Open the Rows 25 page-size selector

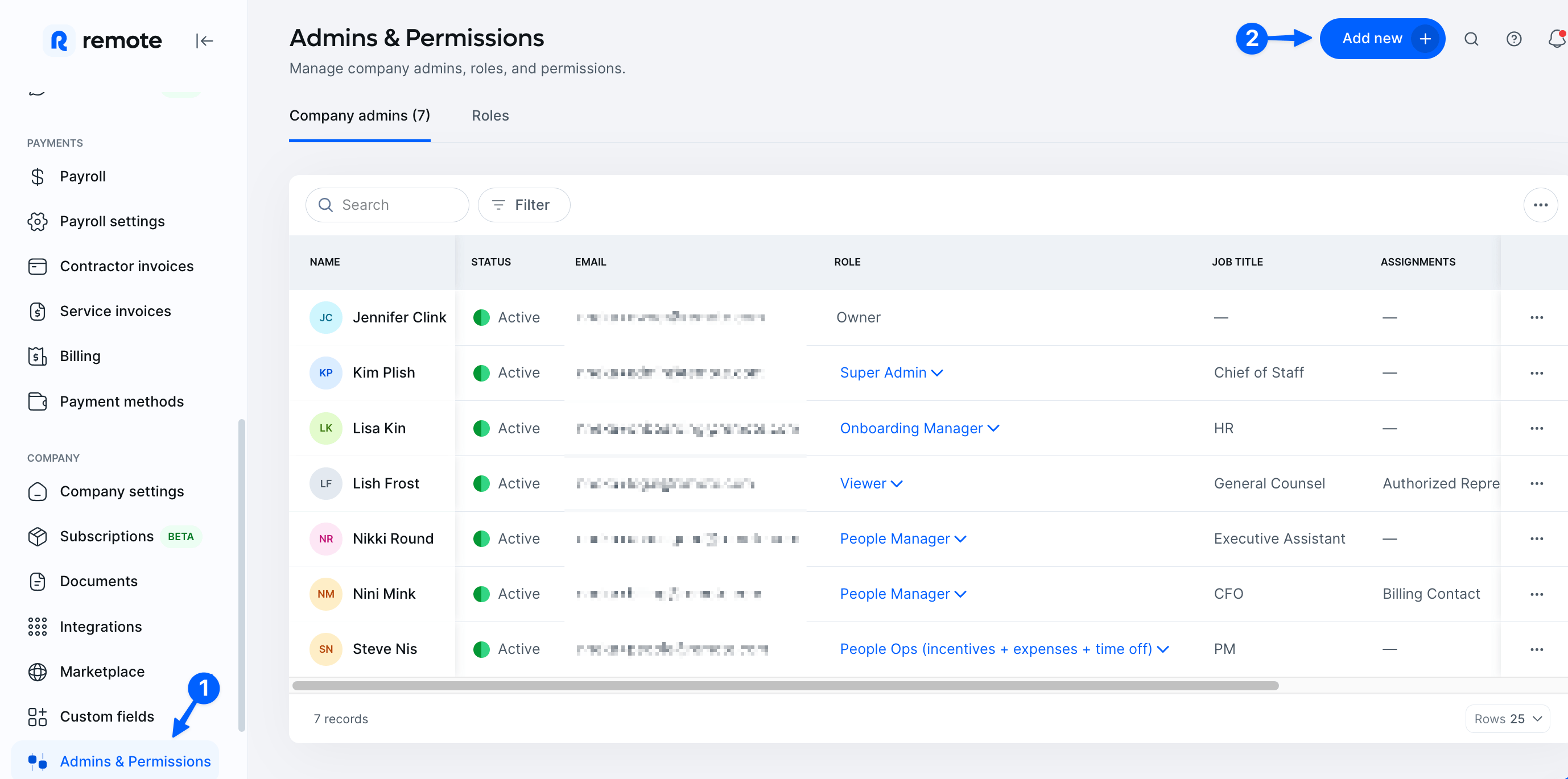click(x=1507, y=719)
